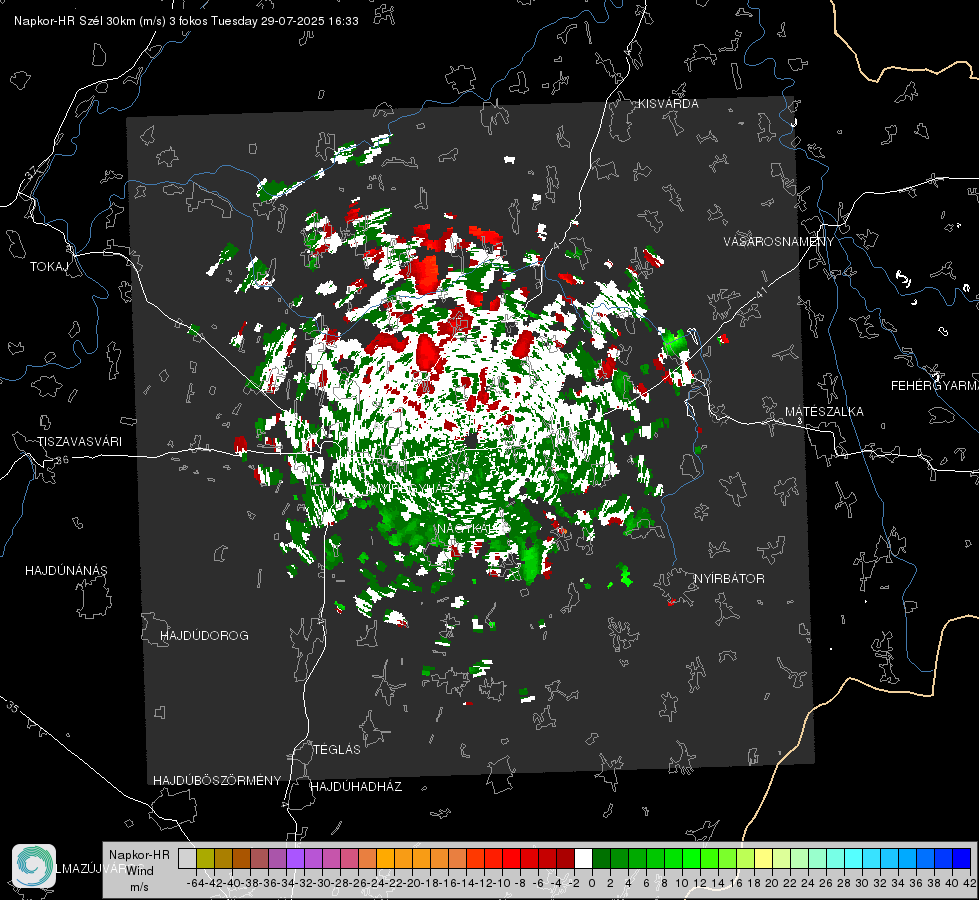Pick the bright green swatch between 10 and 12
This screenshot has height=900, width=979.
pos(691,858)
